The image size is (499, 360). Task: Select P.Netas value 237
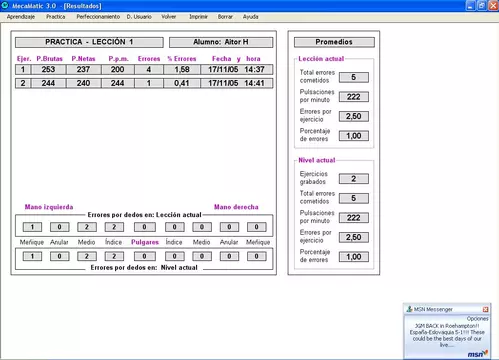(x=83, y=69)
